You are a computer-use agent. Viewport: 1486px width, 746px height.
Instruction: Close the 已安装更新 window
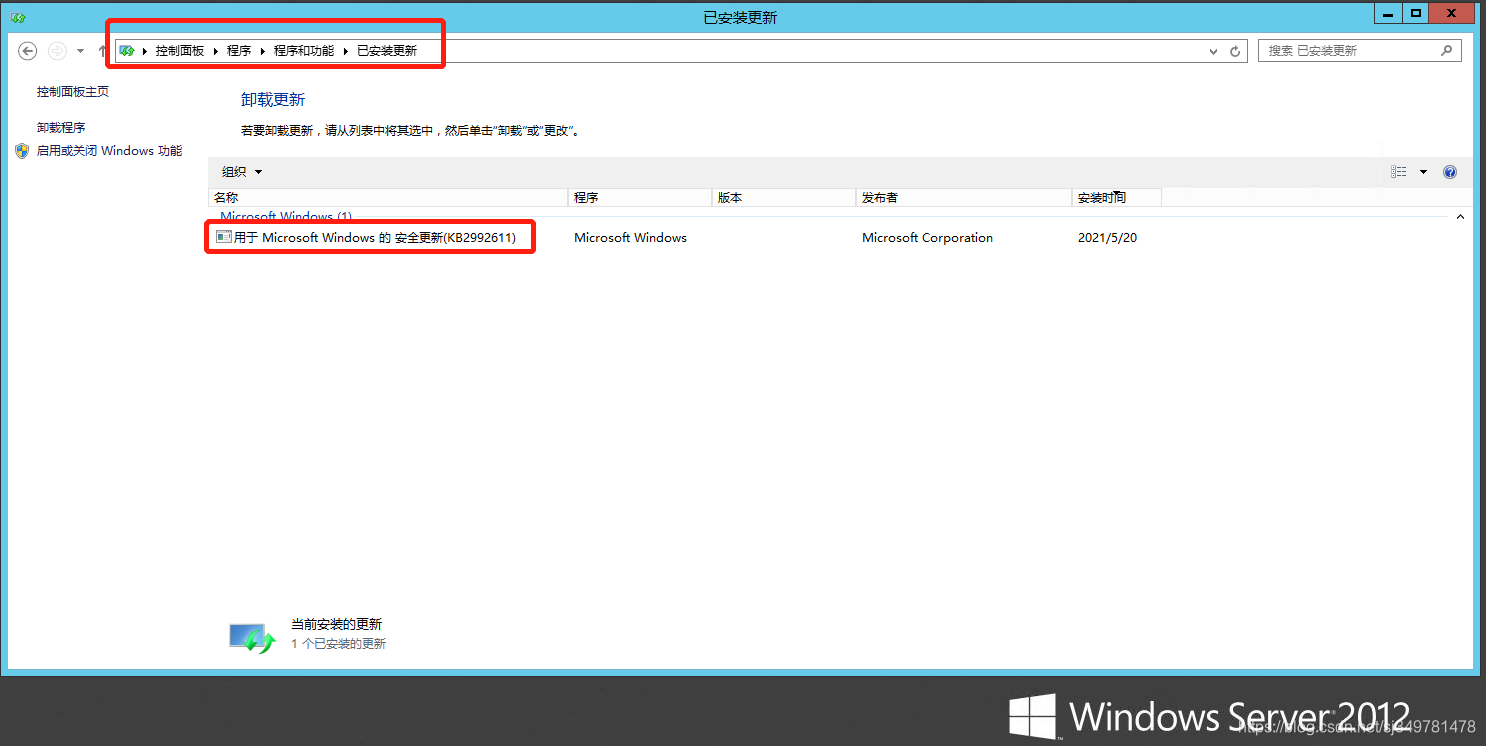[1454, 13]
